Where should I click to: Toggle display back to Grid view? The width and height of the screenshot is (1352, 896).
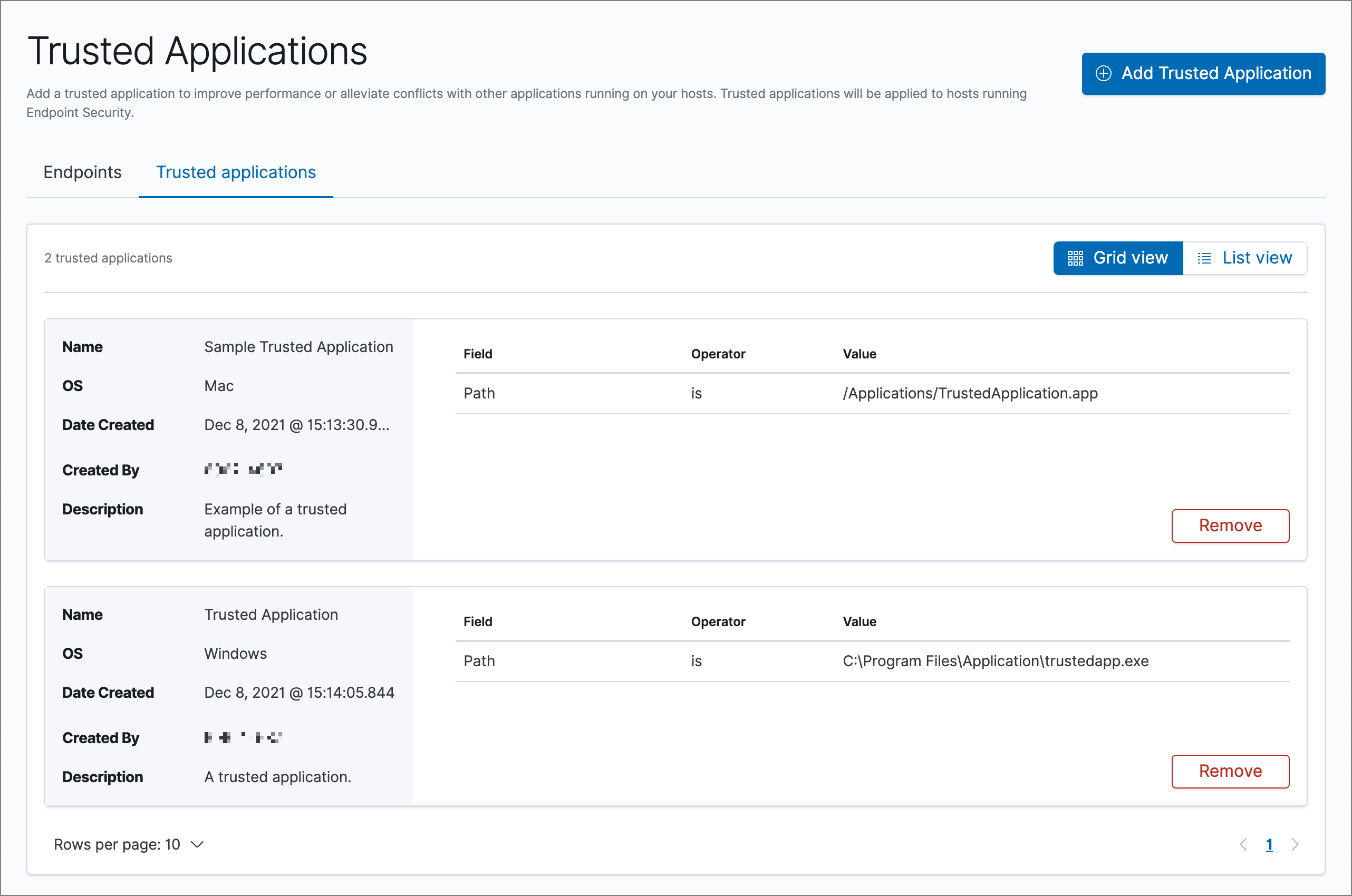coord(1118,258)
